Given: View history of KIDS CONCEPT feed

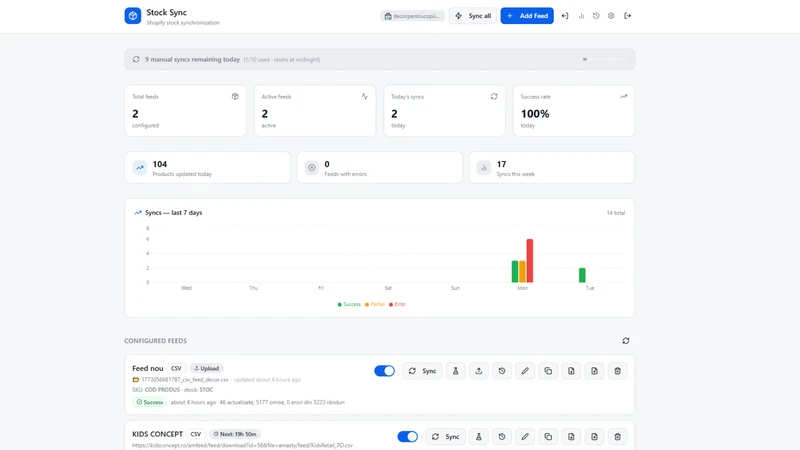Looking at the screenshot, I should [x=502, y=437].
